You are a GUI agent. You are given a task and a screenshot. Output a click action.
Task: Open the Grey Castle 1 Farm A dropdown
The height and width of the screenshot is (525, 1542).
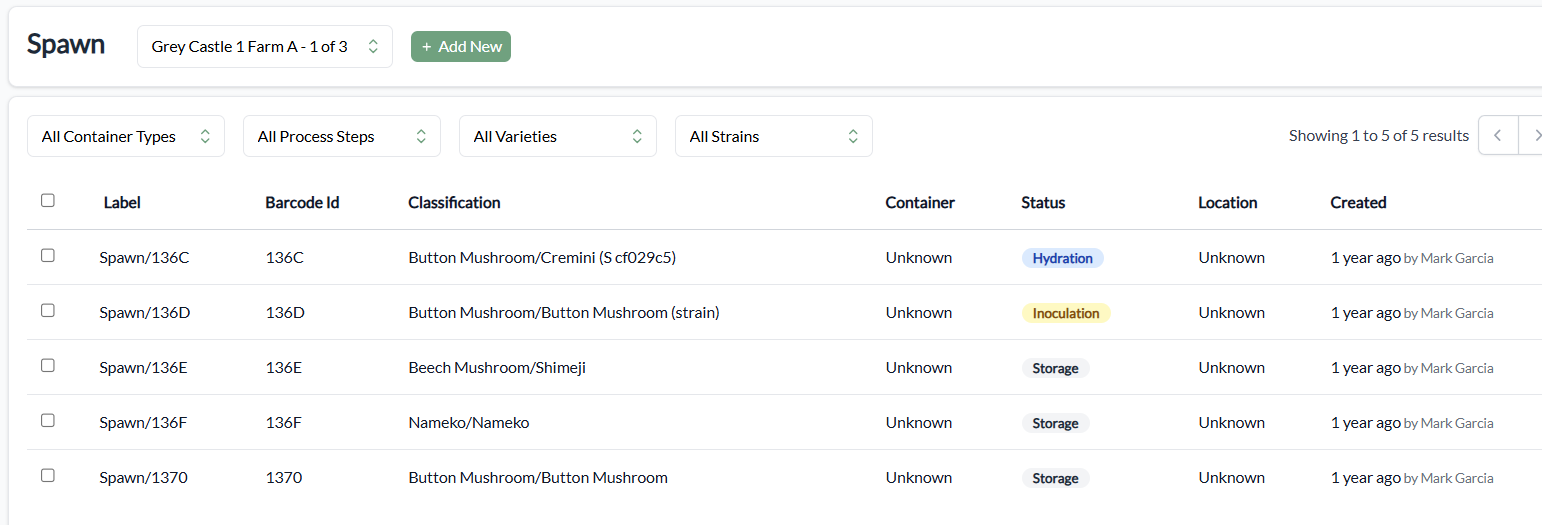(x=264, y=47)
